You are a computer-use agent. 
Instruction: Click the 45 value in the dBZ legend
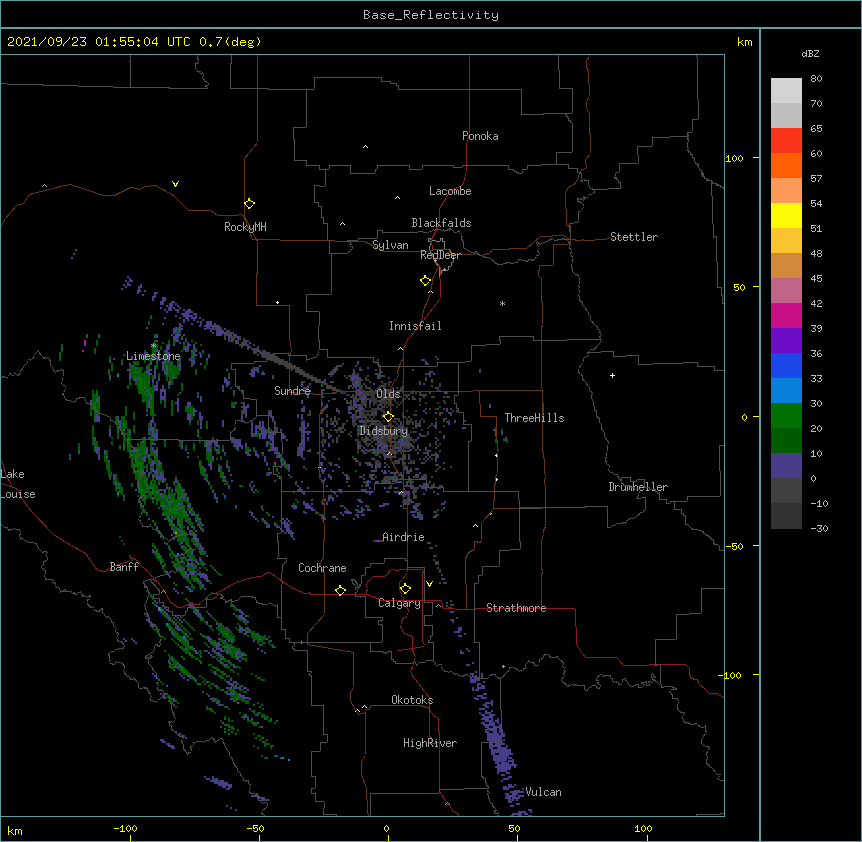(816, 279)
